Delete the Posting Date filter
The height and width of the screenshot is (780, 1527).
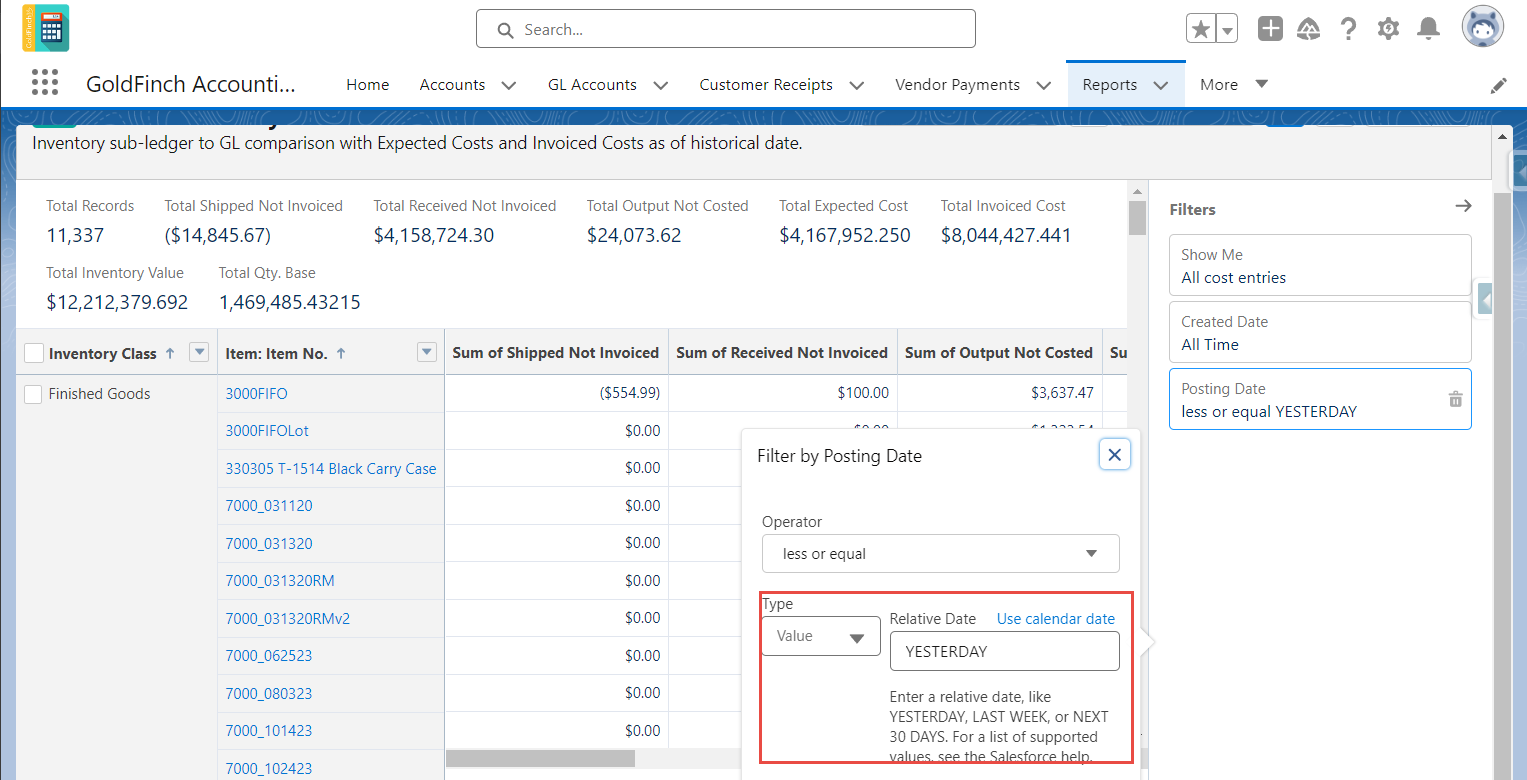(x=1456, y=399)
